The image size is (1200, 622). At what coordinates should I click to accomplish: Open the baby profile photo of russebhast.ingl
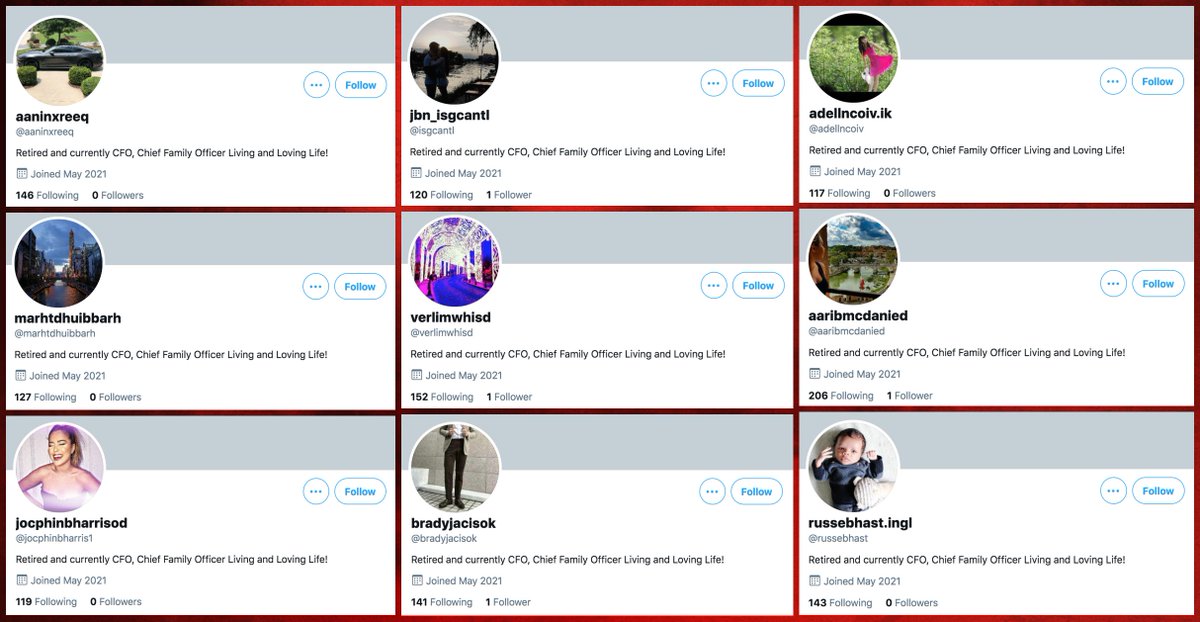[x=853, y=467]
